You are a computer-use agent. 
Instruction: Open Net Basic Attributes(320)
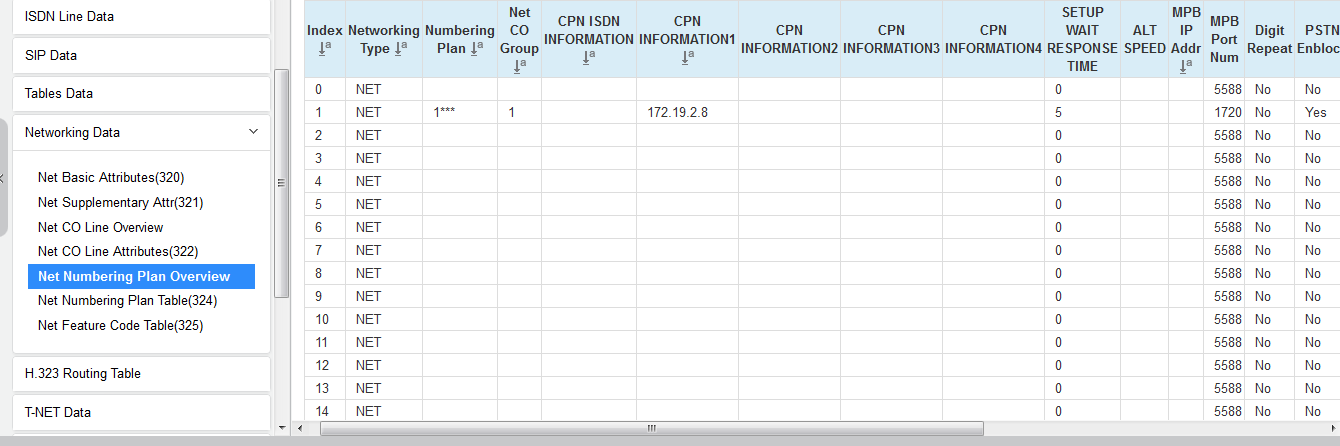111,177
